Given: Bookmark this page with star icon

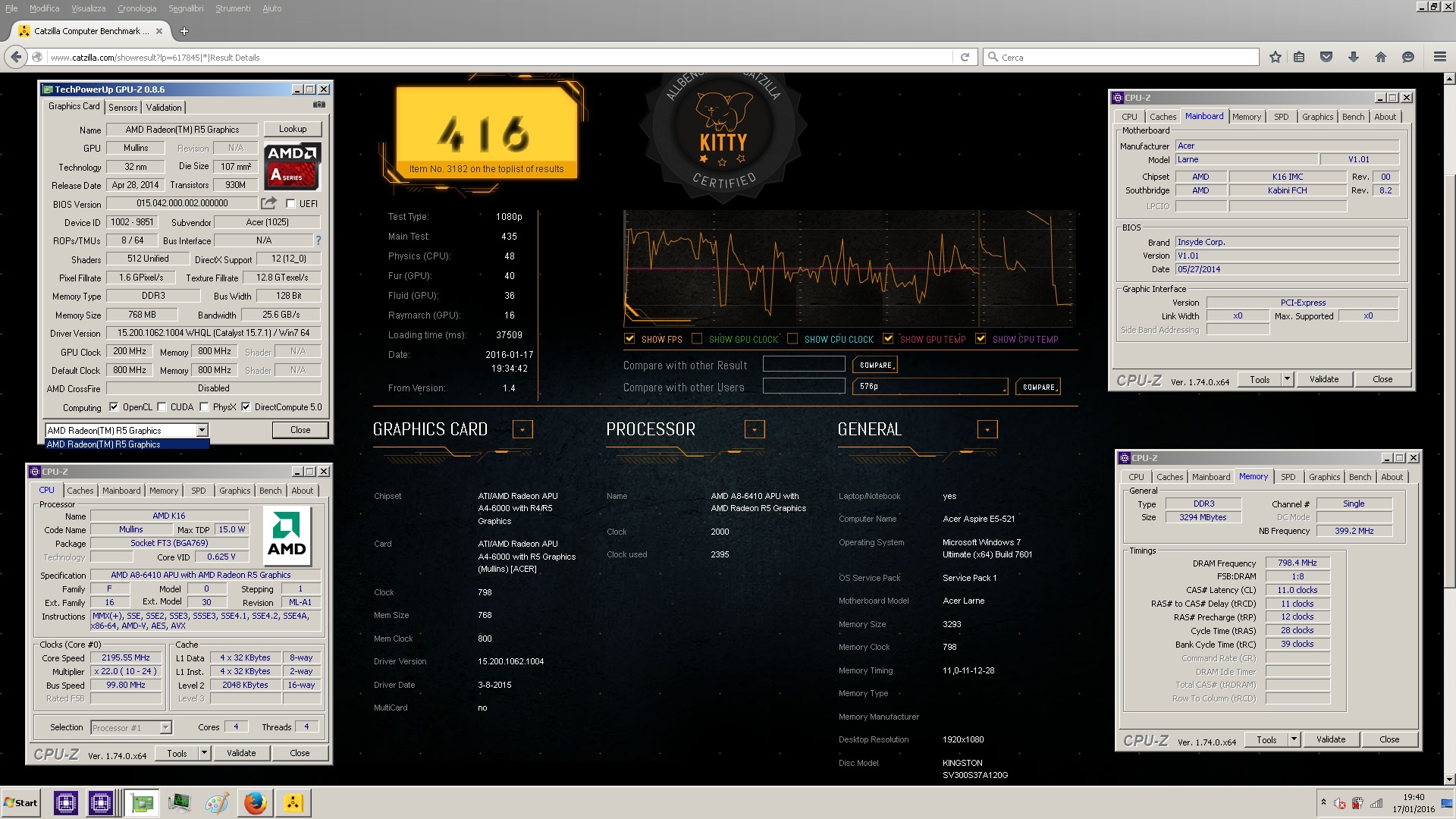Looking at the screenshot, I should tap(1276, 57).
